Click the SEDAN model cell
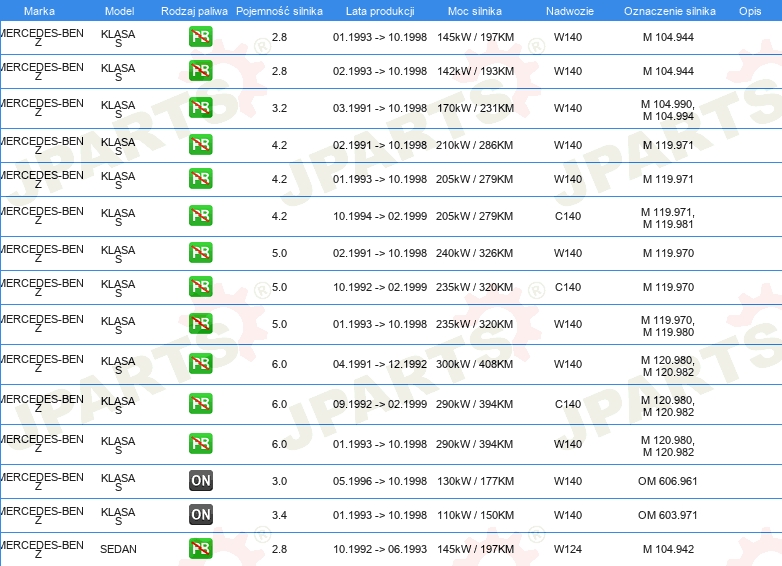782x566 pixels. pos(118,549)
